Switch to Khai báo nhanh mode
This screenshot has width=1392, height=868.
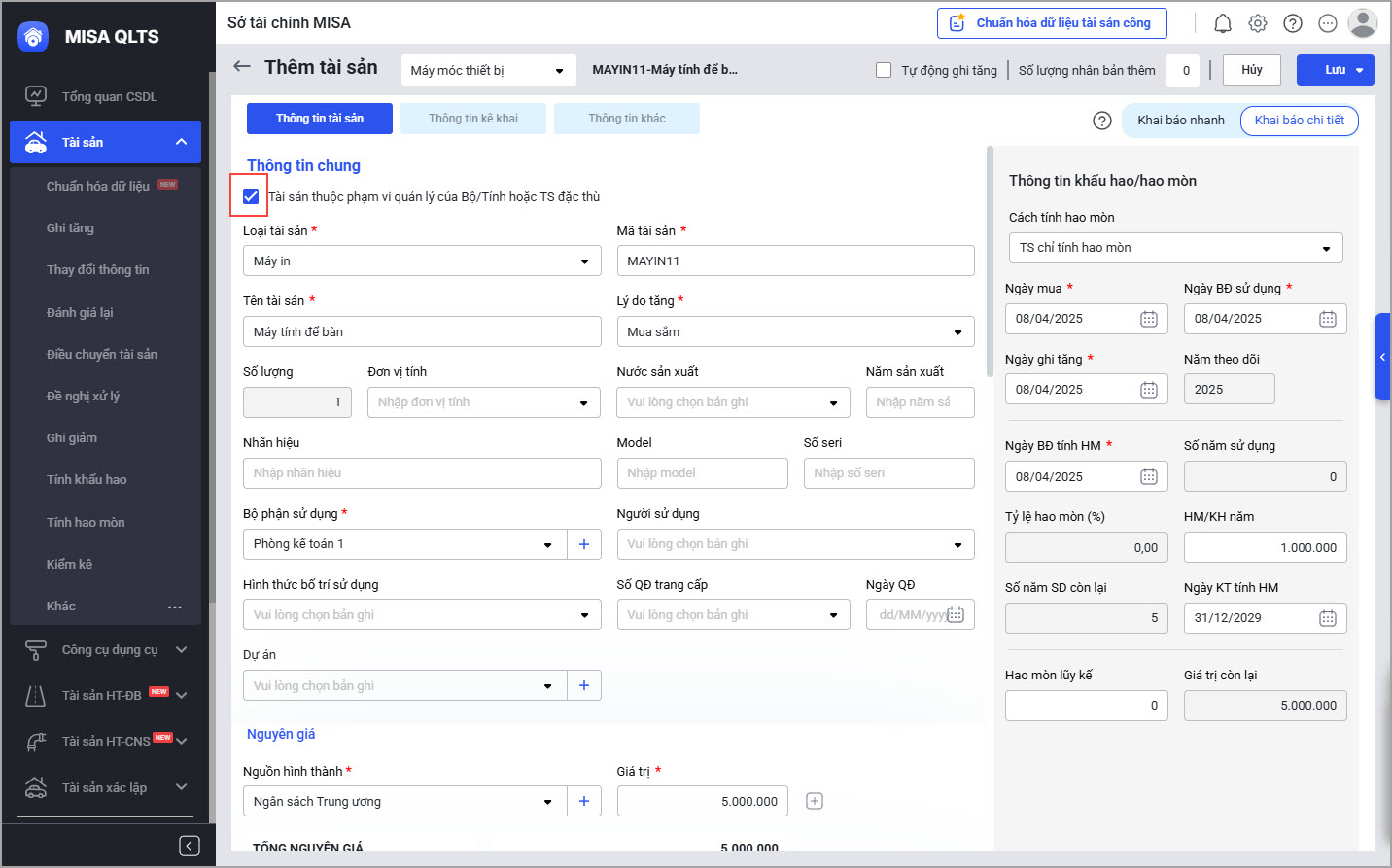point(1180,121)
